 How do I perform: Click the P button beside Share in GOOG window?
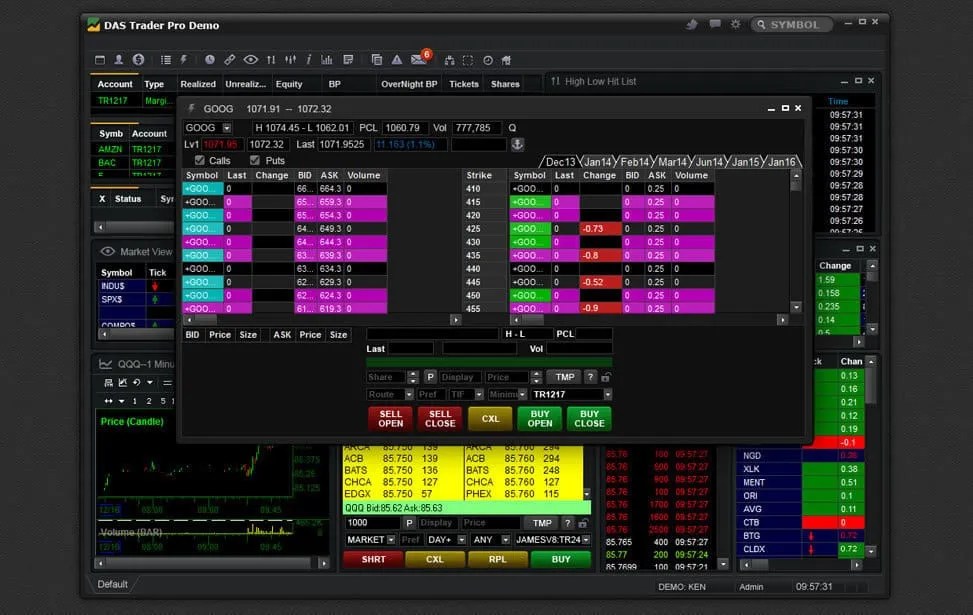(430, 377)
